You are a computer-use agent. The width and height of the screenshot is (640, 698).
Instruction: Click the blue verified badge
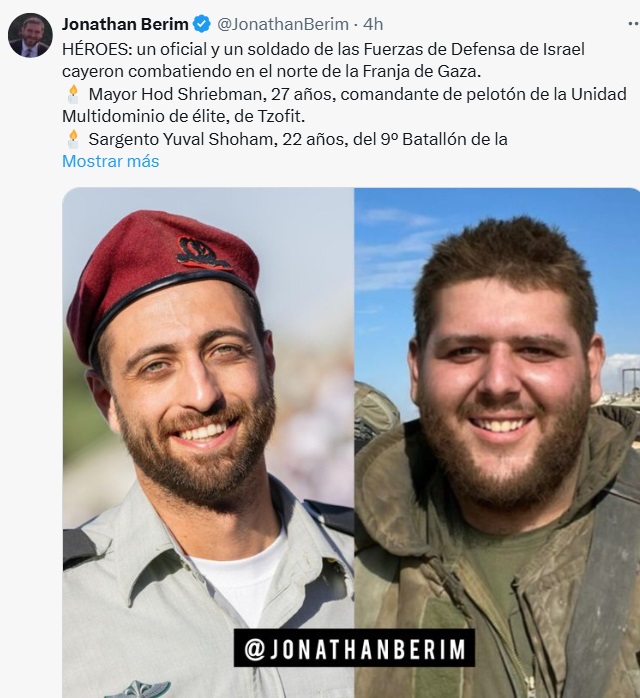click(x=202, y=24)
